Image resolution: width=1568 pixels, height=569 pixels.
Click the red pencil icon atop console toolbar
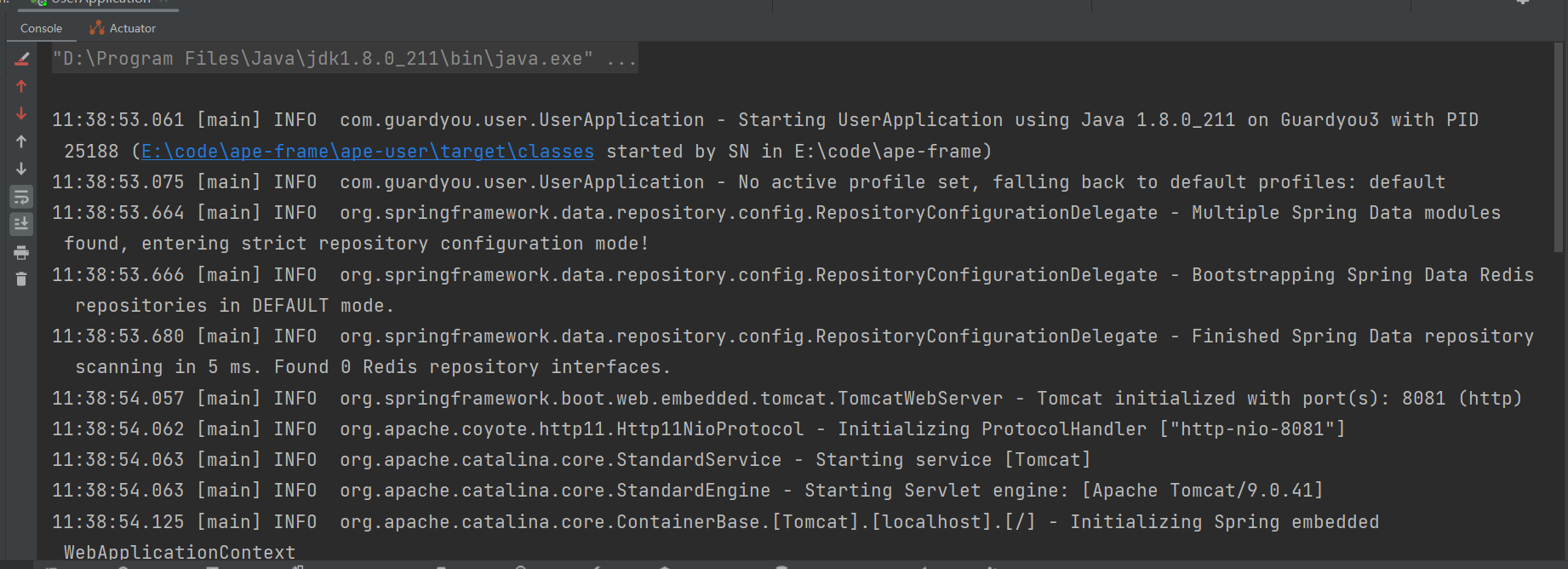[22, 59]
